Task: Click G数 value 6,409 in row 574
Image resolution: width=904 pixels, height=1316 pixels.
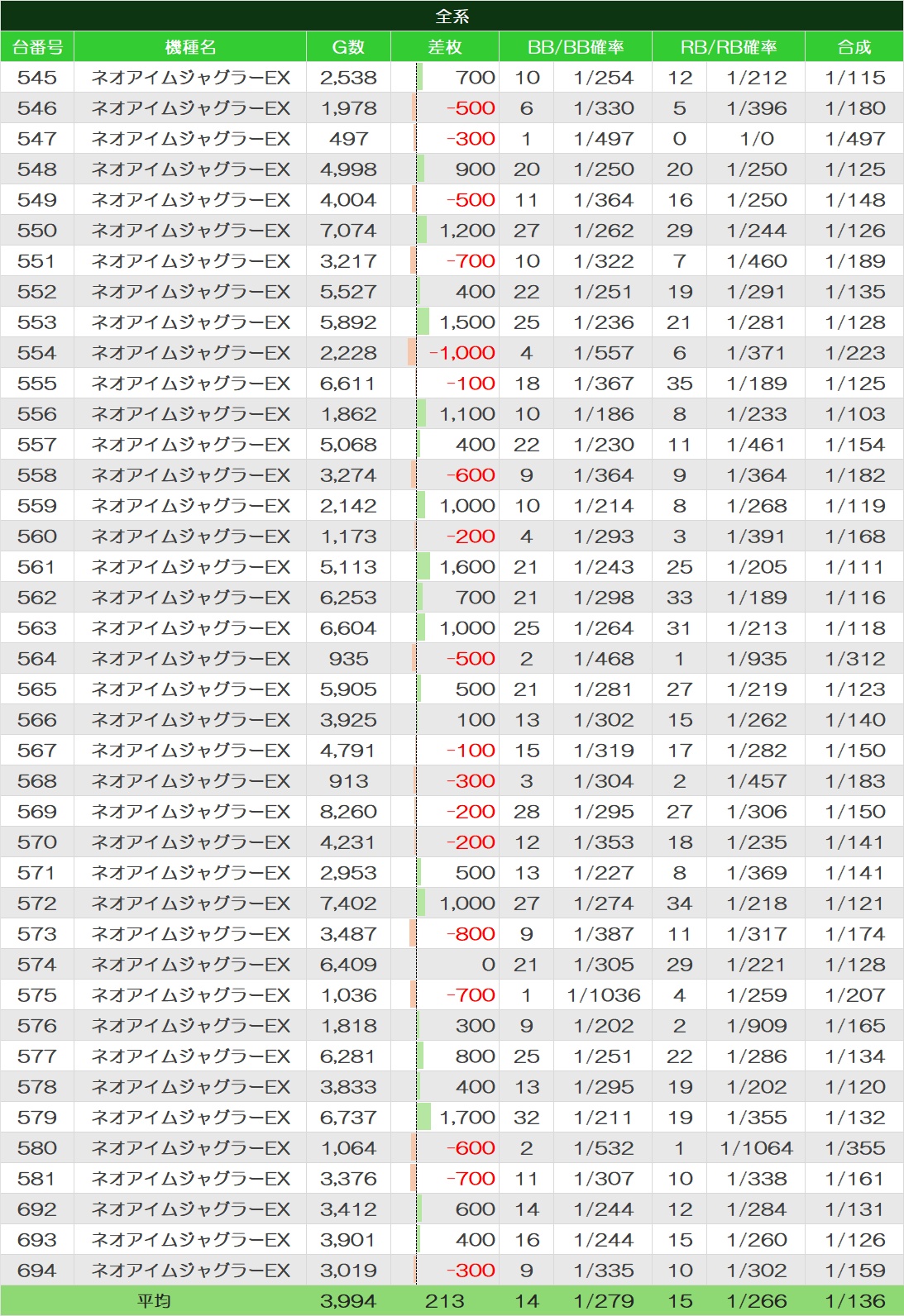Action: click(348, 965)
